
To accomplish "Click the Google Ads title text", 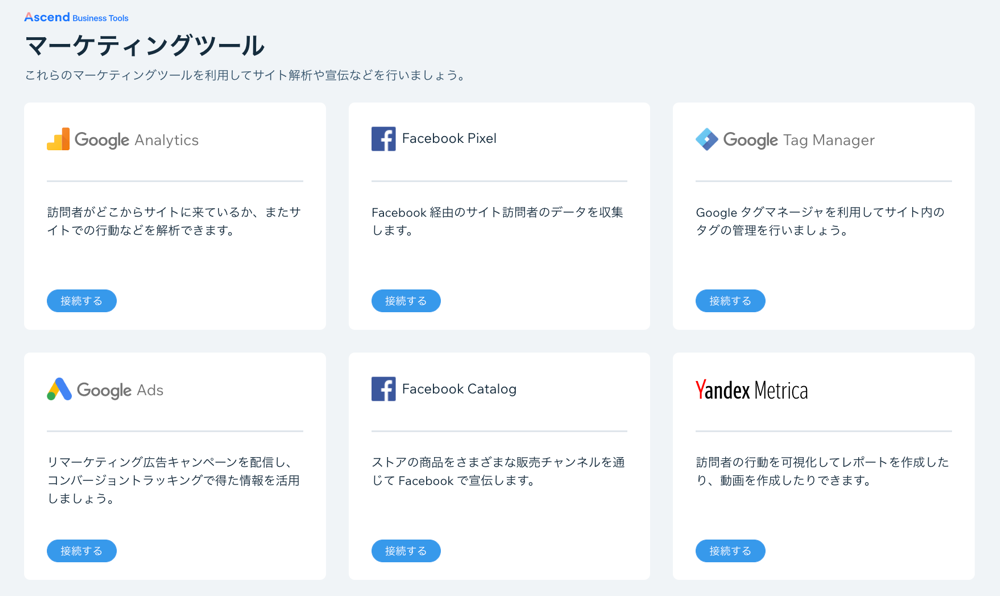I will click(x=120, y=389).
